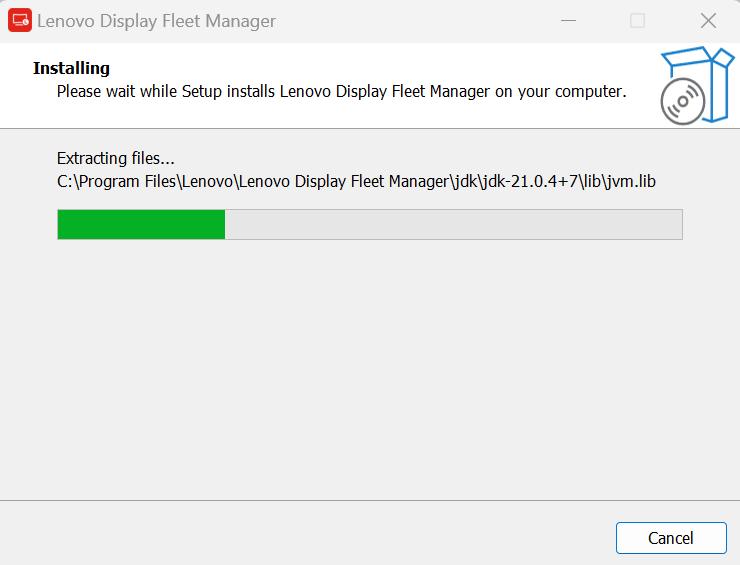Click the 'Extracting files...' status text
Viewport: 740px width, 565px height.
(x=116, y=158)
